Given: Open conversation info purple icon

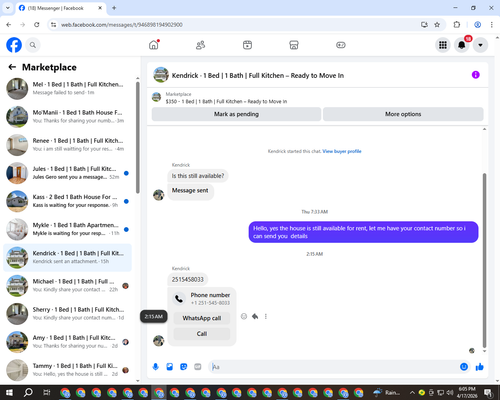Looking at the screenshot, I should coord(476,75).
